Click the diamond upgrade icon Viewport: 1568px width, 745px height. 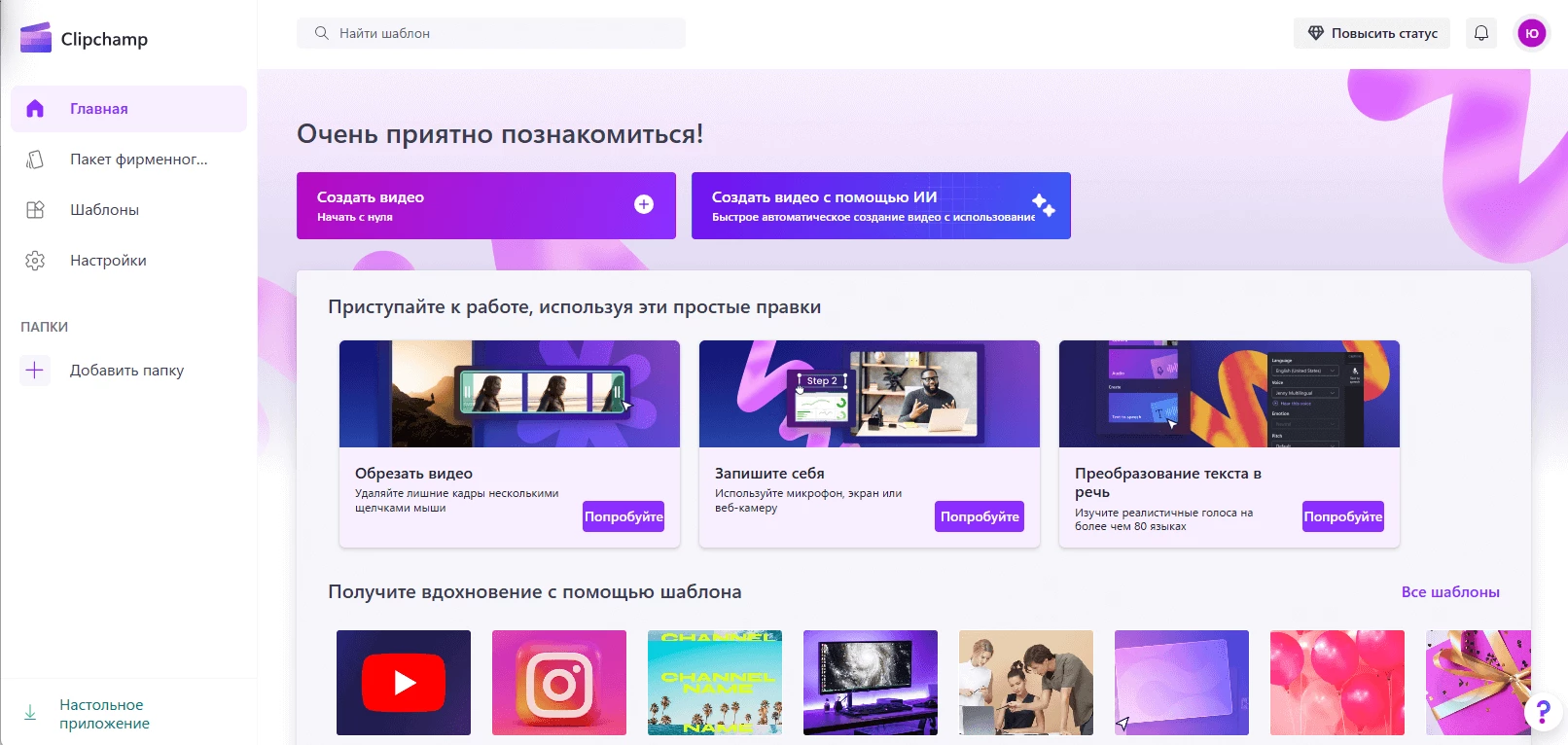[x=1316, y=33]
